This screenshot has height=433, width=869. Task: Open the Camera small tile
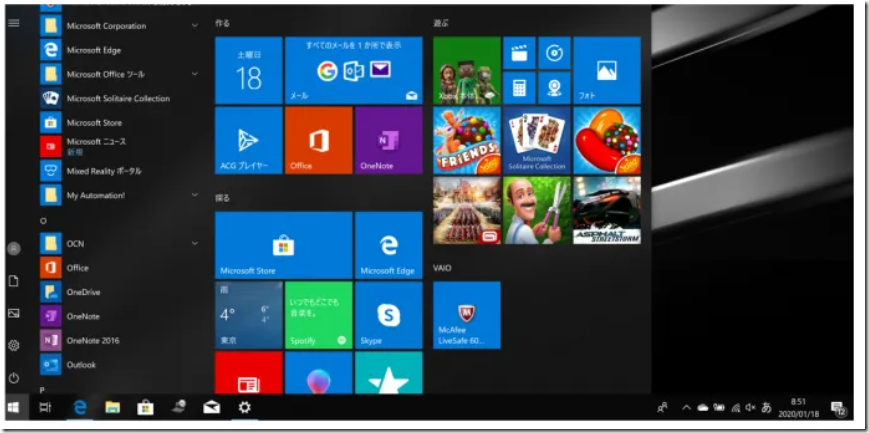[554, 88]
